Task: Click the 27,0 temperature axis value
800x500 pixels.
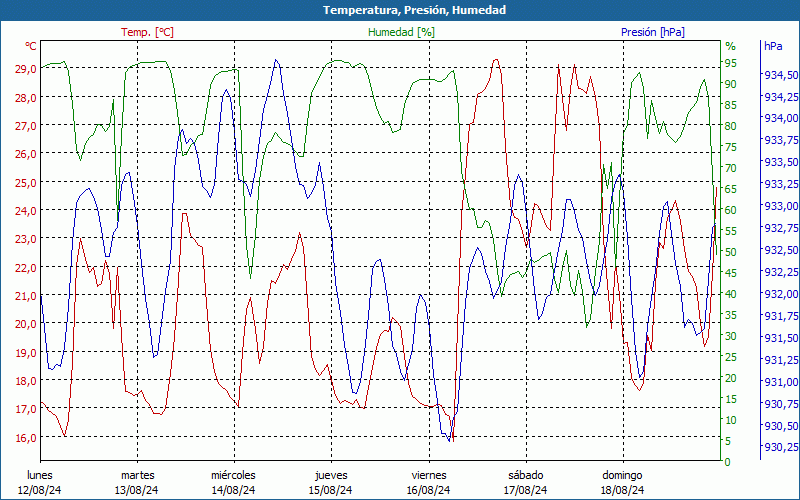Action: point(26,125)
